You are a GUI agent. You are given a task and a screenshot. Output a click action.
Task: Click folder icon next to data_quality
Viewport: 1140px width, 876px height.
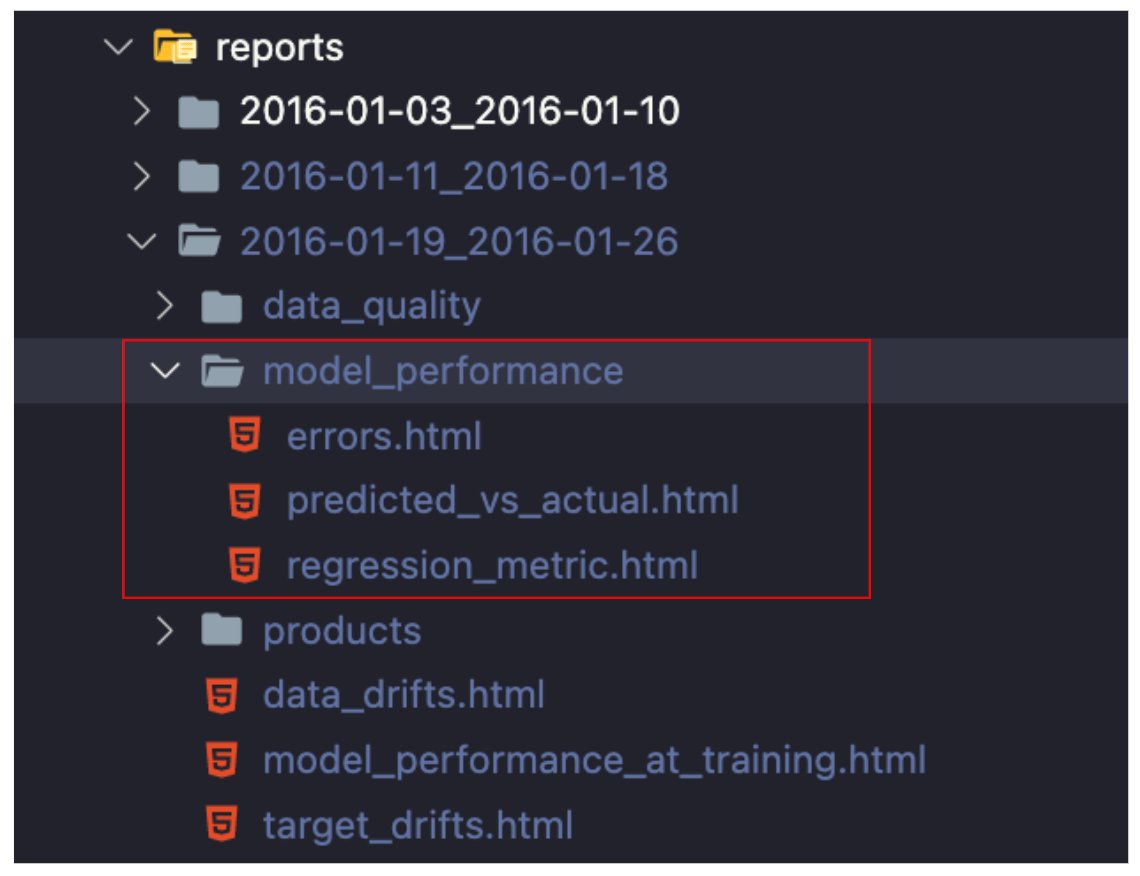tap(221, 306)
